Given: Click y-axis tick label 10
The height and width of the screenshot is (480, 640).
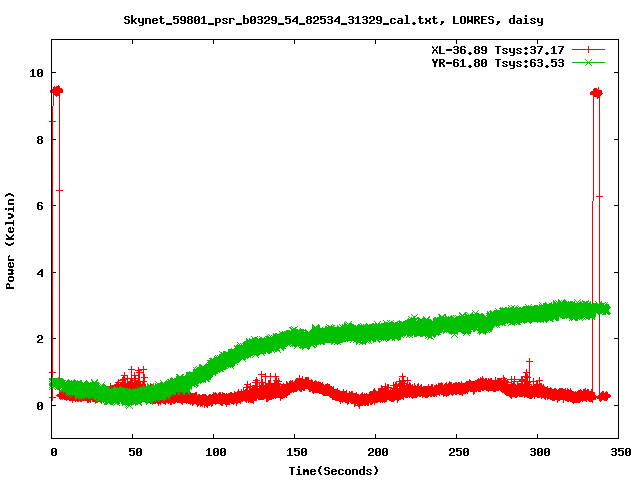Looking at the screenshot, I should click(x=36, y=73).
